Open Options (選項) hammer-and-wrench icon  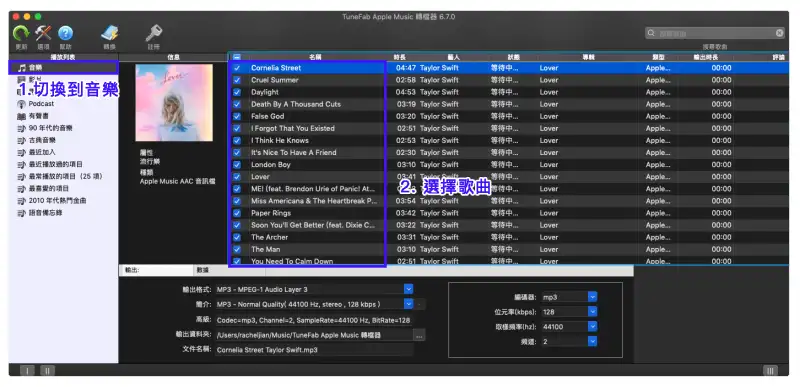coord(44,34)
